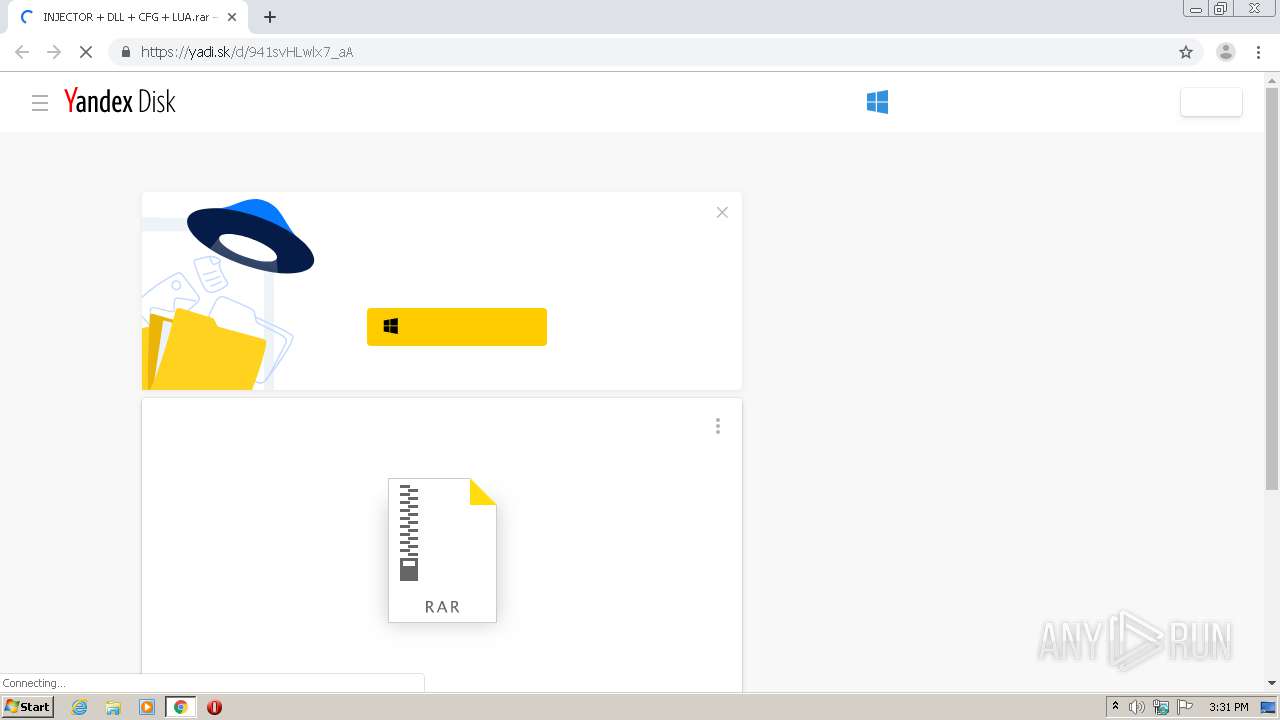Viewport: 1280px width, 720px height.
Task: Close the Yandex Disk promo banner
Action: pos(722,212)
